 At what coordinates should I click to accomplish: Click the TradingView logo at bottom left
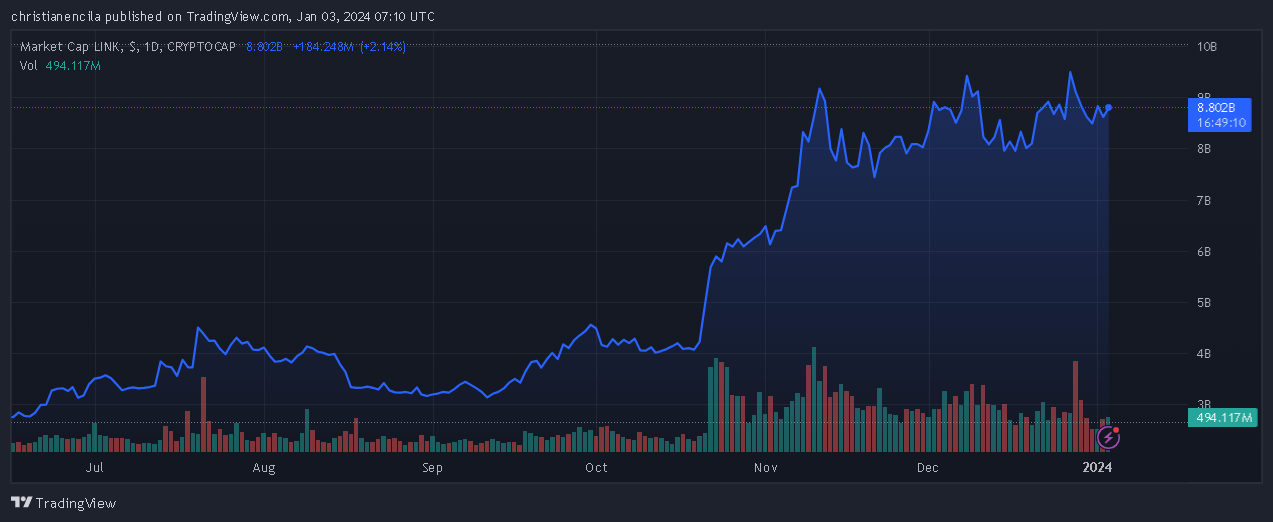click(63, 503)
